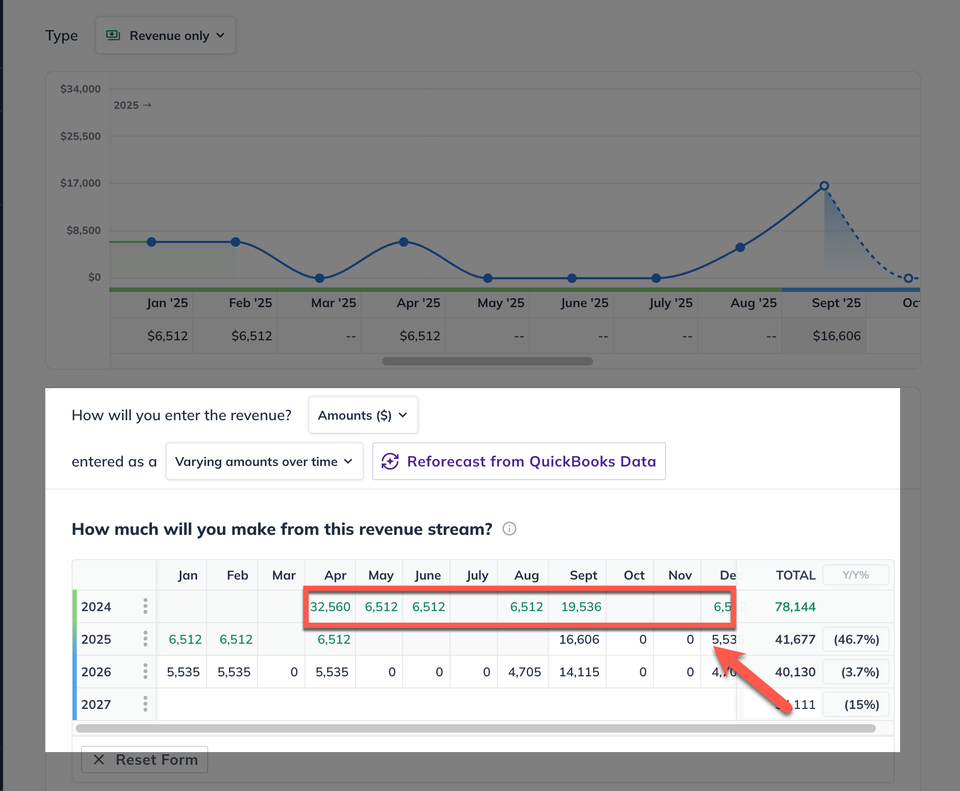The image size is (960, 791).
Task: Open the Amounts ($) entry method dropdown
Action: point(363,415)
